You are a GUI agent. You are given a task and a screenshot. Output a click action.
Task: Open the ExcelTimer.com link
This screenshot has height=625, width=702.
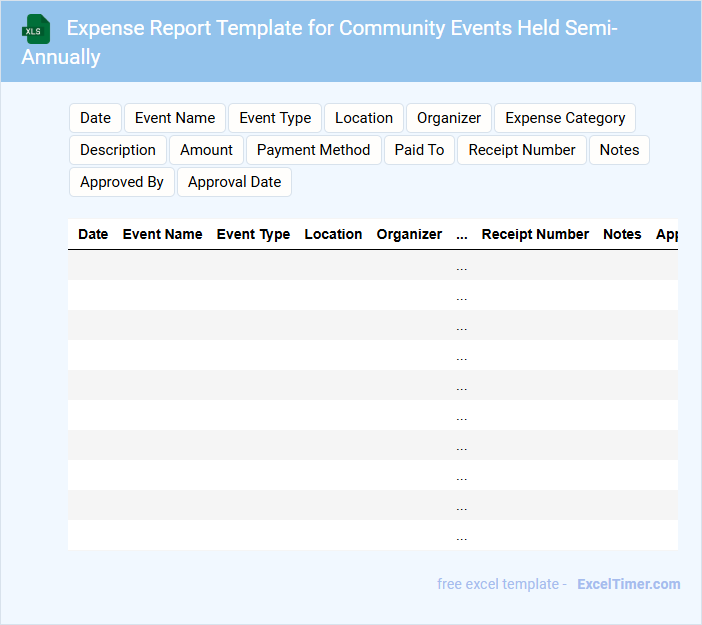pos(629,584)
